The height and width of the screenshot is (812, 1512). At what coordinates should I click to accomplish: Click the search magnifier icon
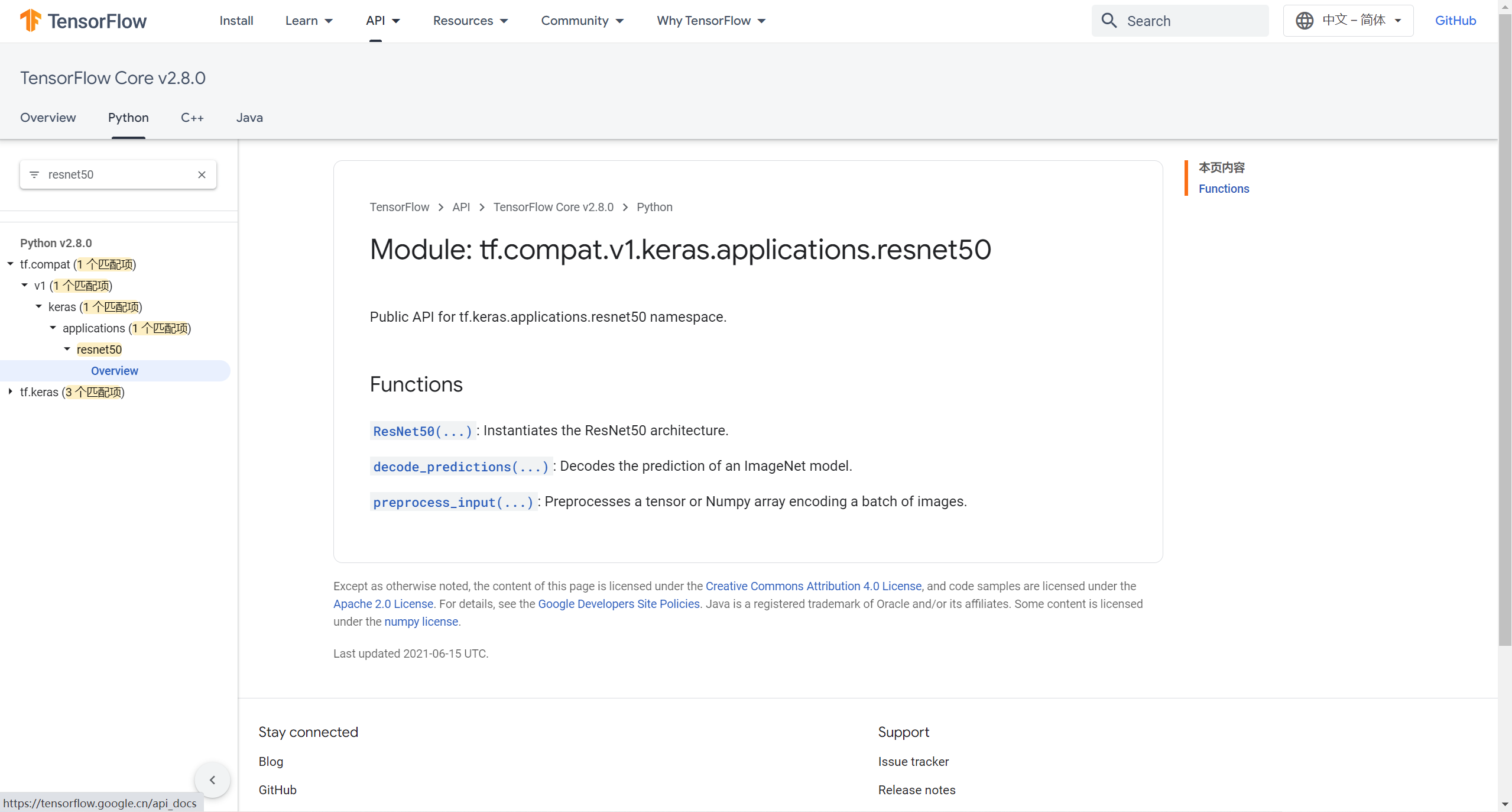point(1109,21)
